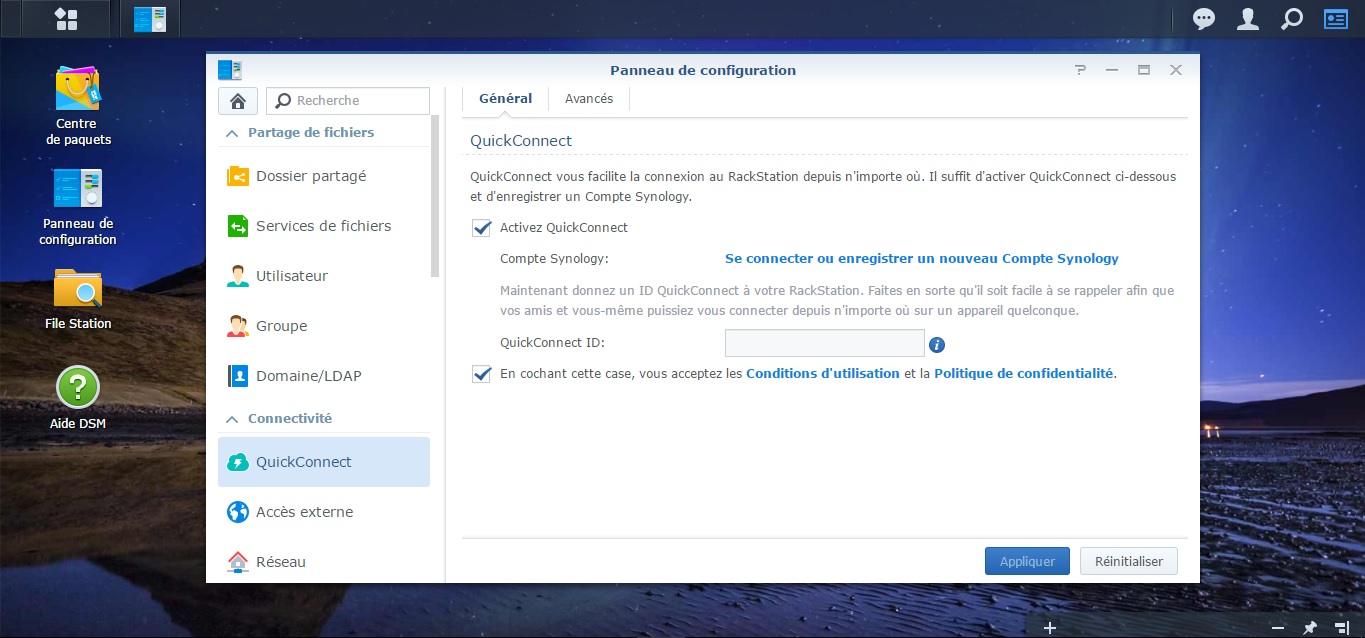Open the notifications chat bubble icon
Screen dimensions: 1365x638
pyautogui.click(x=1204, y=18)
